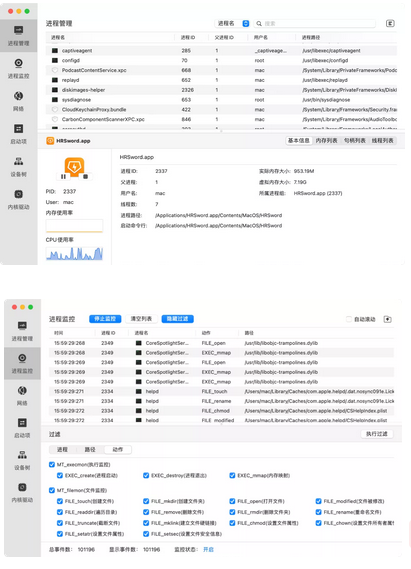Select the FILE_chmod event row
This screenshot has width=411, height=569.
point(221,411)
